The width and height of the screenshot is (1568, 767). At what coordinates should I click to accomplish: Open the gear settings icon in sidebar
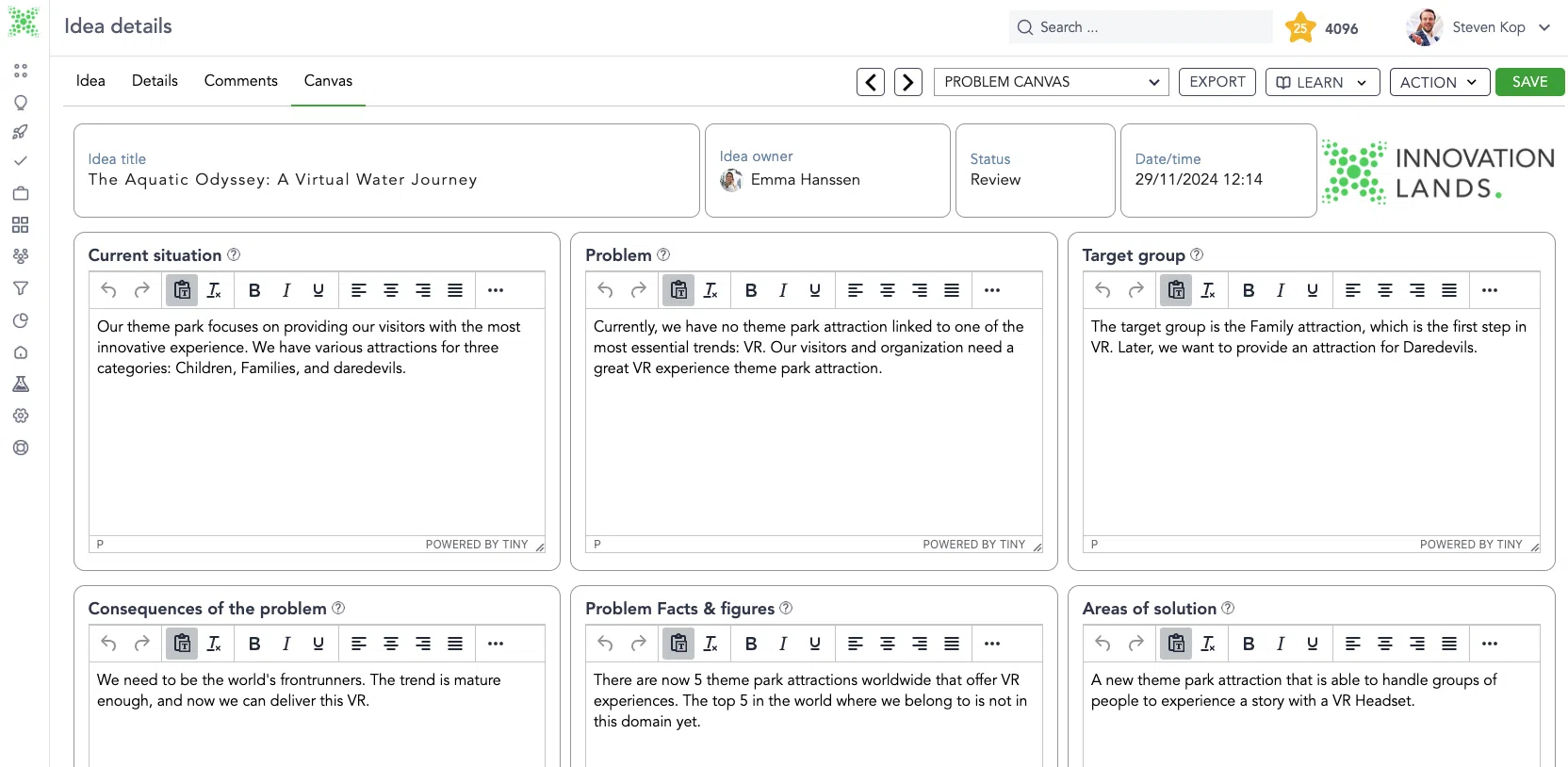pos(21,416)
